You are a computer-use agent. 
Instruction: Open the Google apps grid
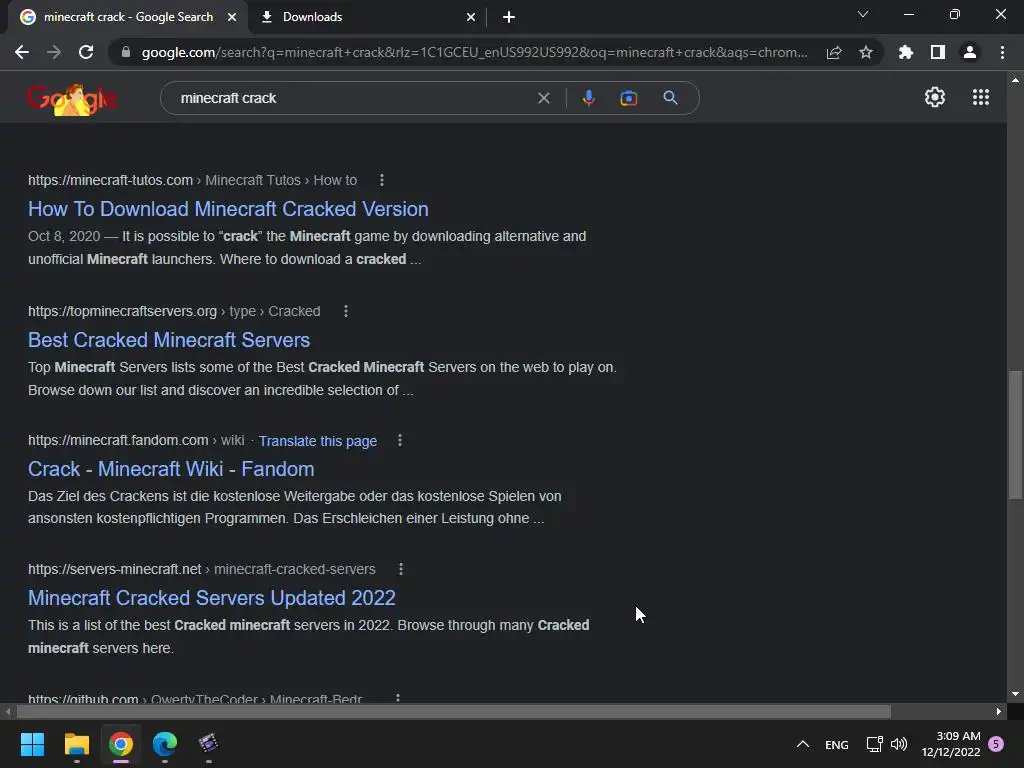tap(980, 97)
